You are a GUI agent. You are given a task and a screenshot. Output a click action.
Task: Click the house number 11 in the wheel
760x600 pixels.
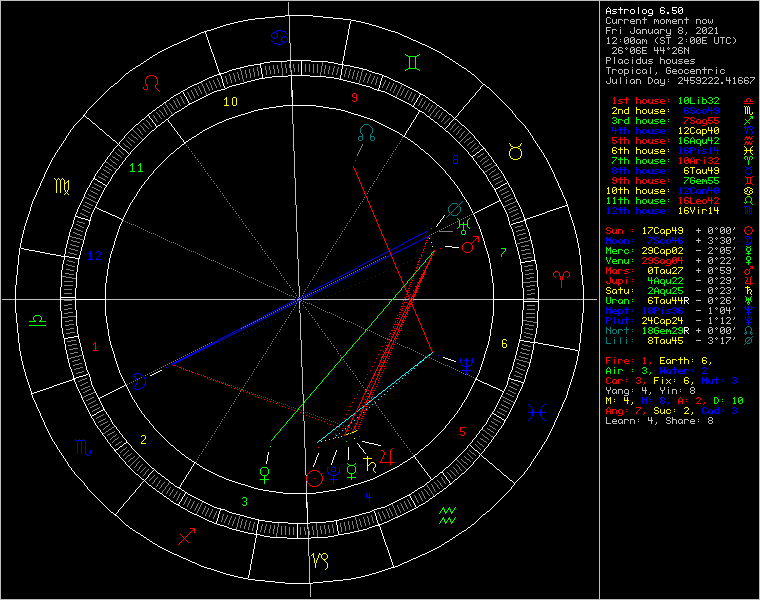pyautogui.click(x=136, y=168)
